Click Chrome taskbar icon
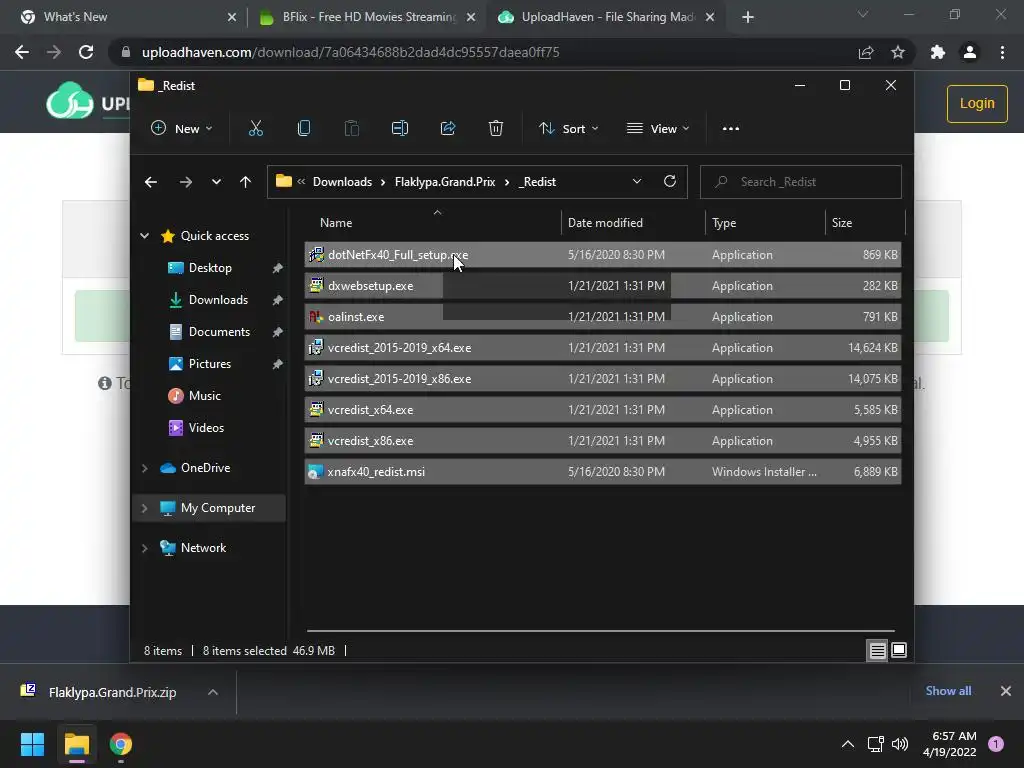 [x=121, y=744]
